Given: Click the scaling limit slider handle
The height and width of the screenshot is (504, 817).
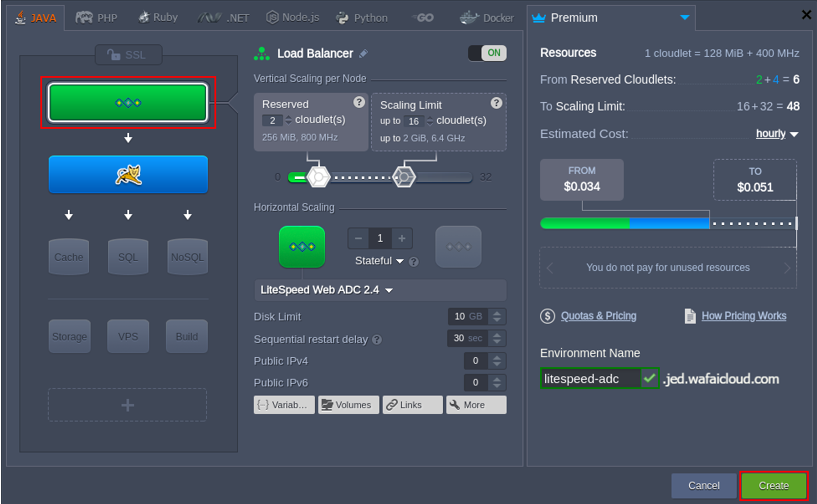Looking at the screenshot, I should click(x=404, y=177).
